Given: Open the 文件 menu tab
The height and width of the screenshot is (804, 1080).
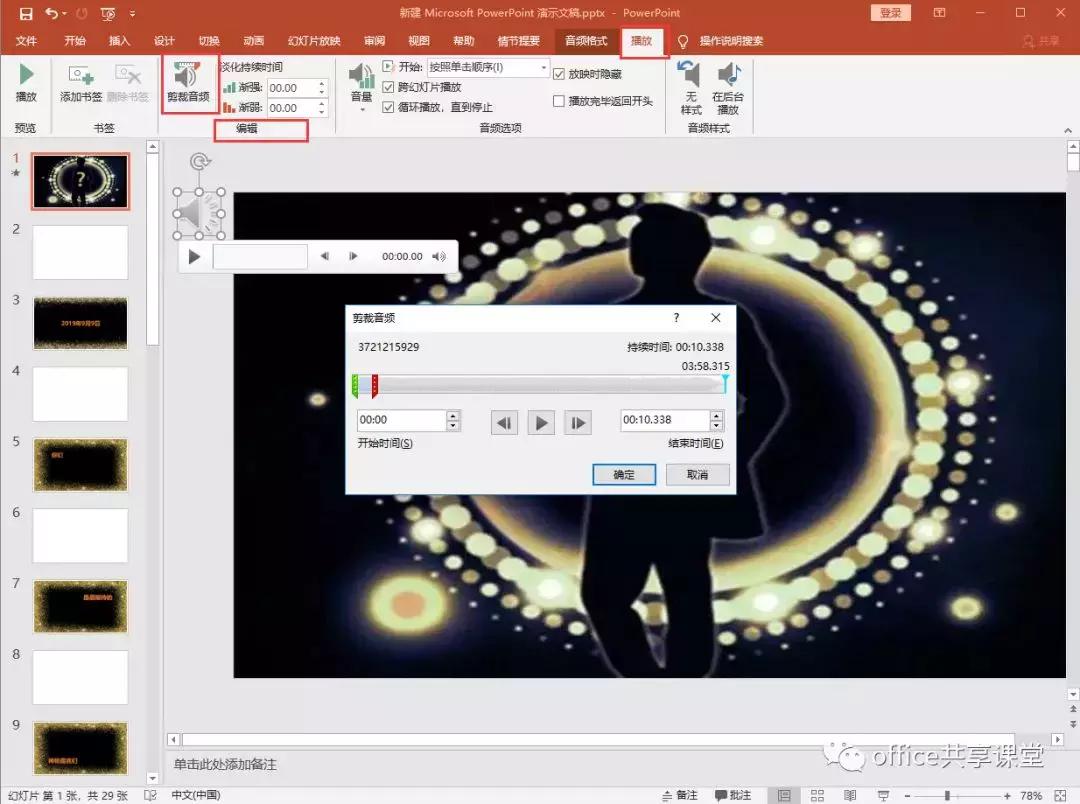Looking at the screenshot, I should coord(26,41).
